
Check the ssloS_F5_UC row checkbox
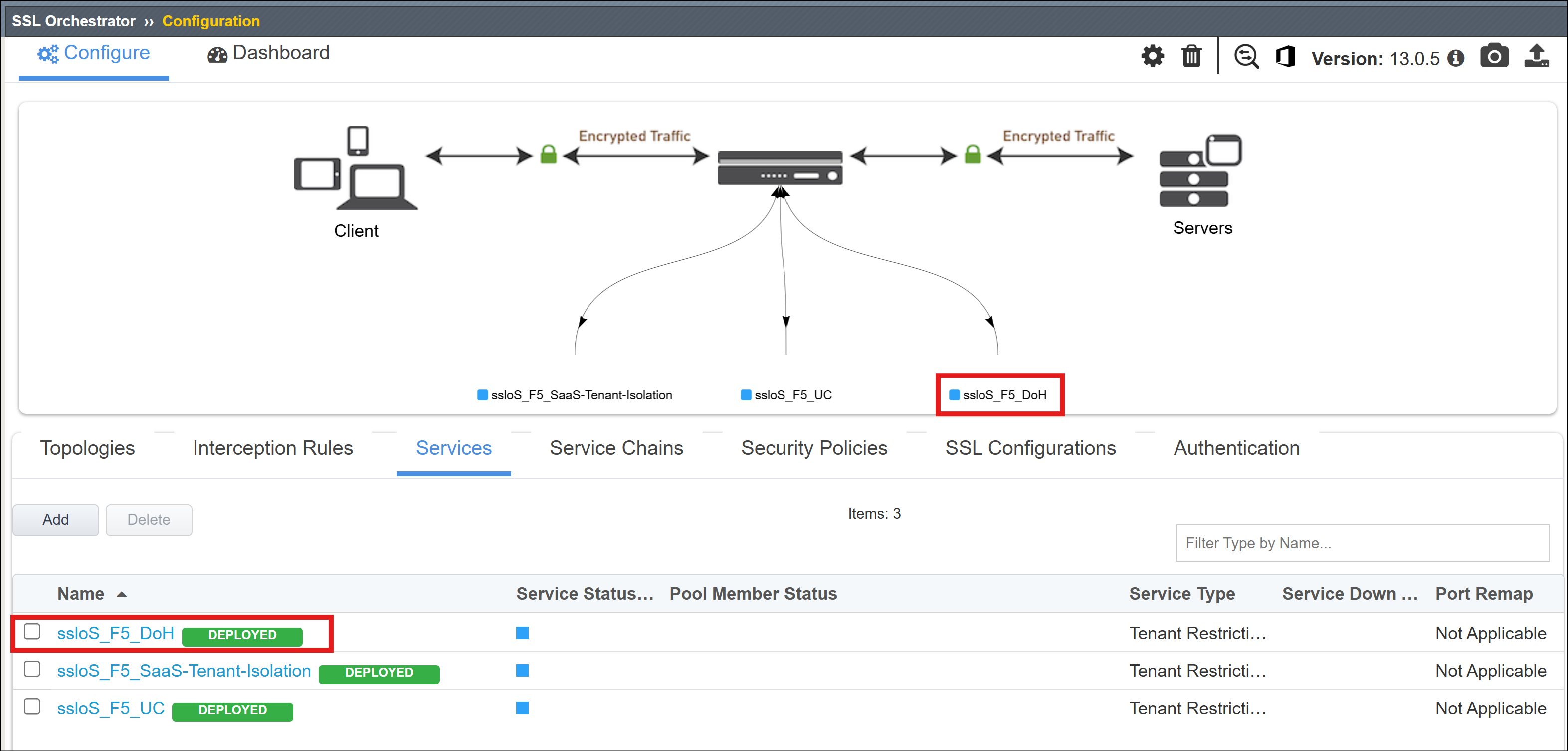(x=32, y=706)
